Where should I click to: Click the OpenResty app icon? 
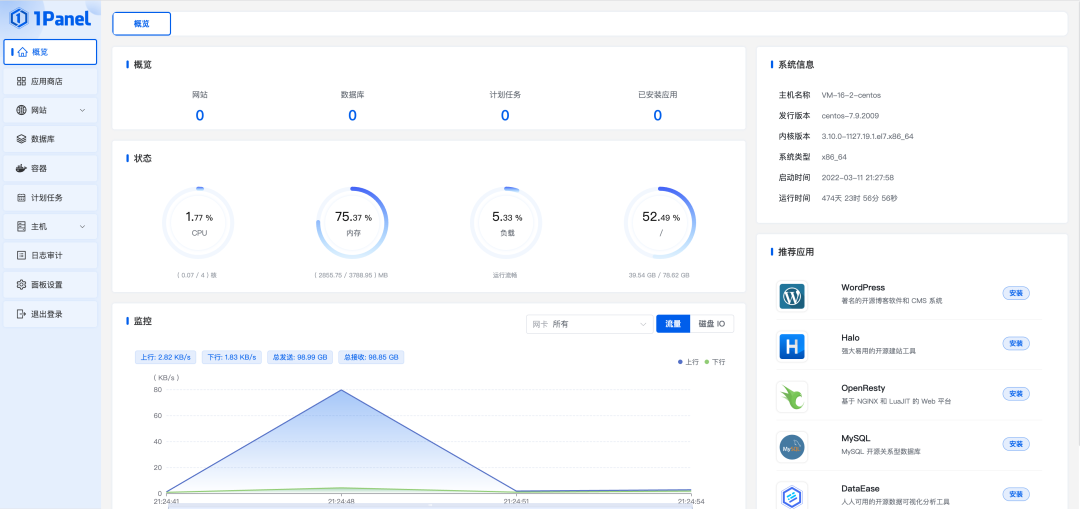(792, 397)
